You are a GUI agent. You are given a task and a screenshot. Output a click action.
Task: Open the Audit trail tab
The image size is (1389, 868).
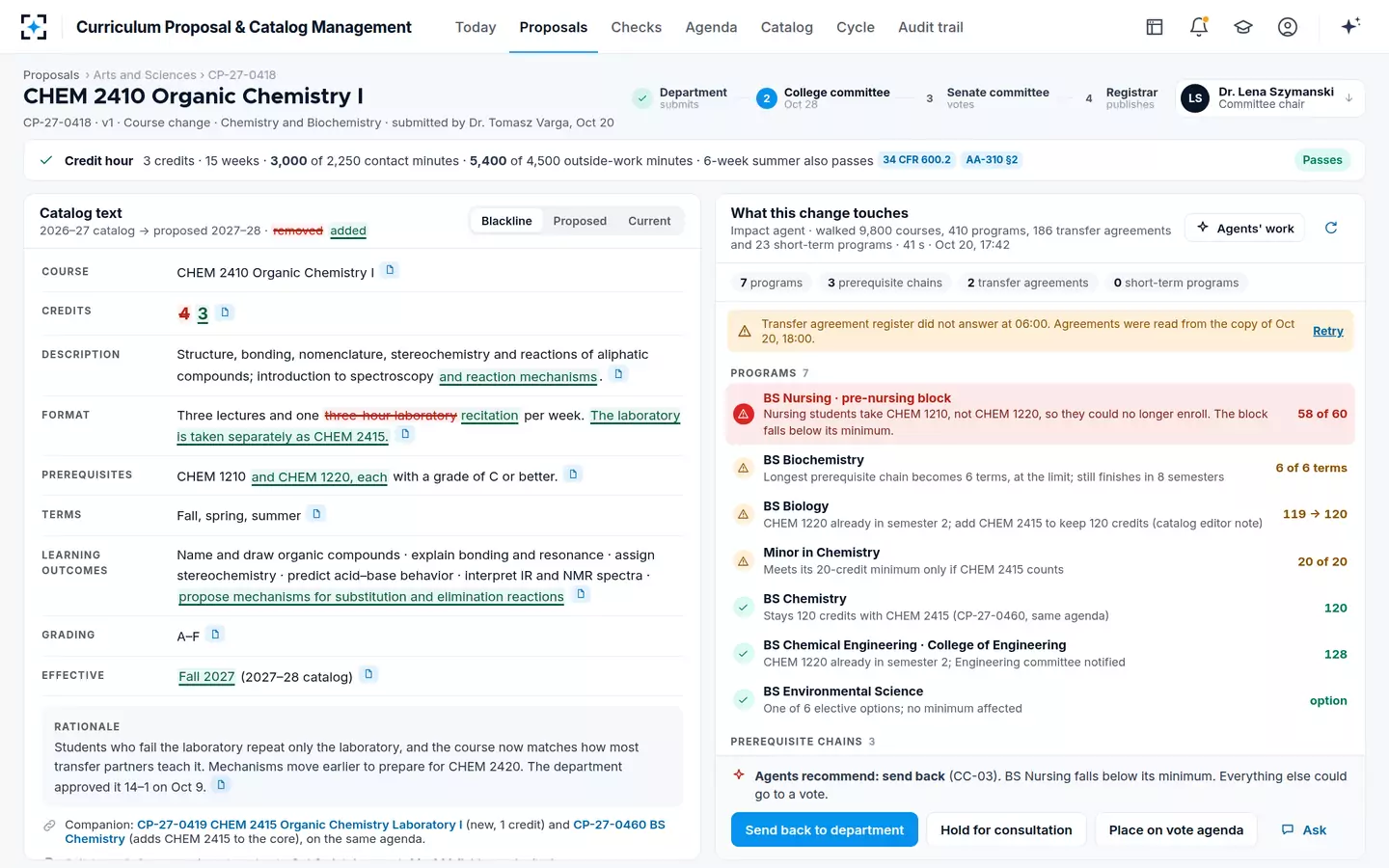click(931, 27)
